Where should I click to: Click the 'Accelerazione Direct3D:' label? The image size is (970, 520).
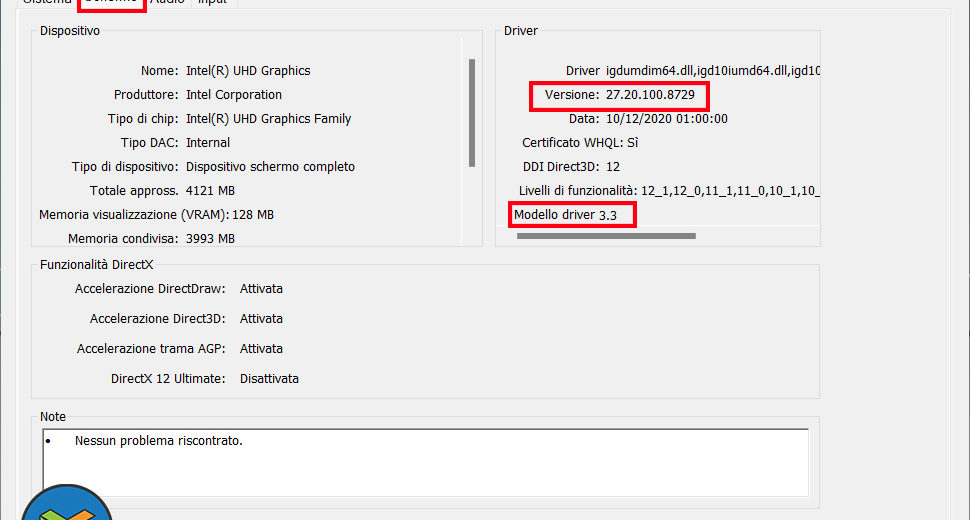pos(158,319)
